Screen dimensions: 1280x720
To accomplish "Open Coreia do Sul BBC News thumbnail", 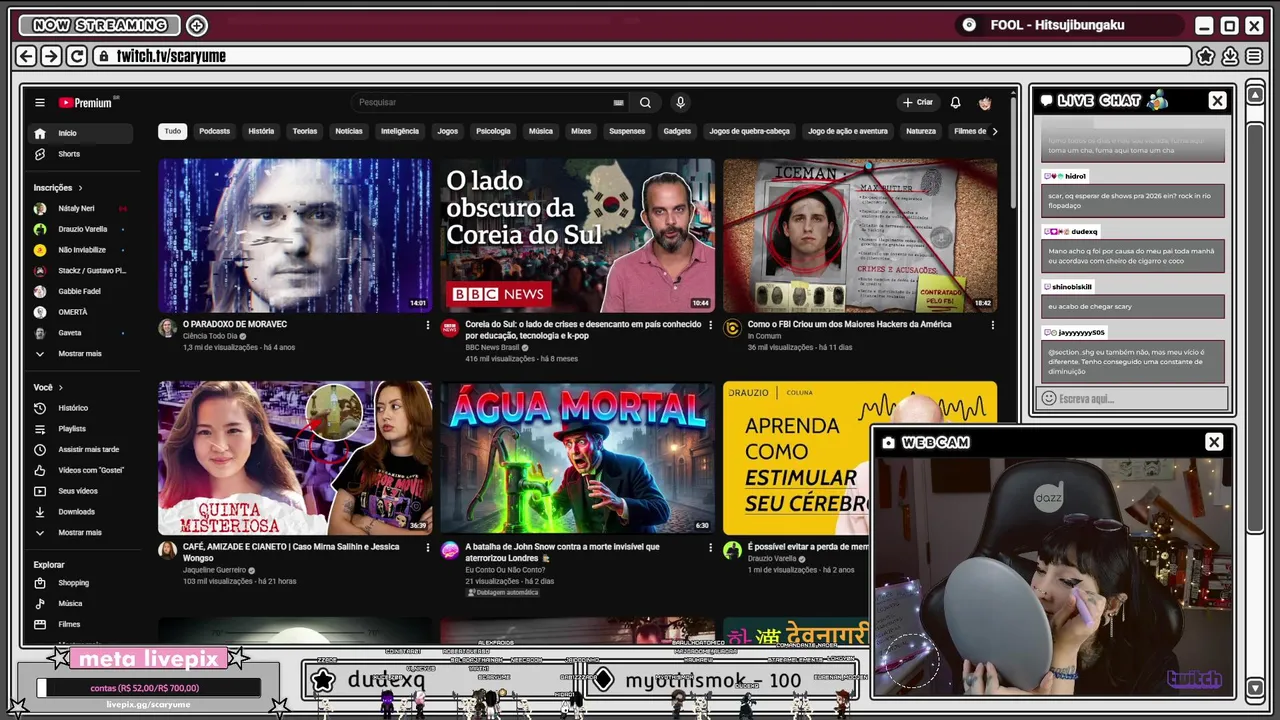I will 578,235.
